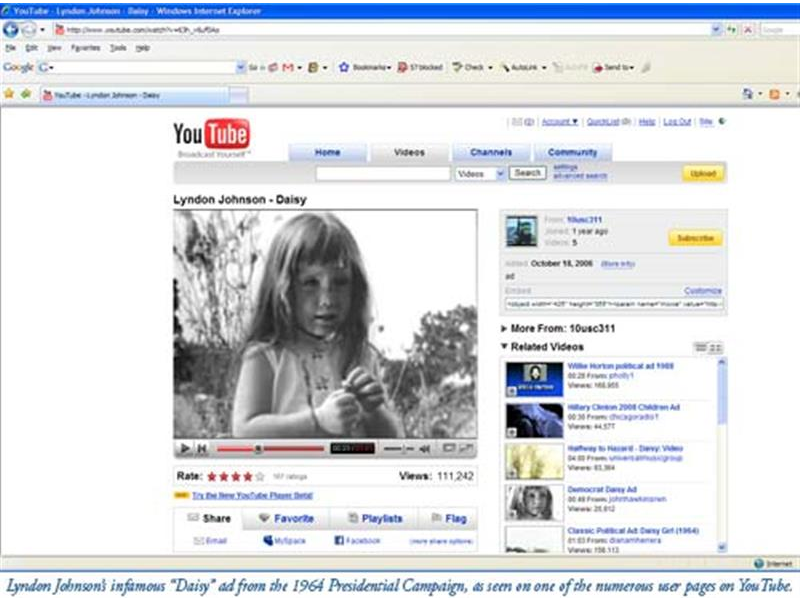Collapse the Related Videos section
Viewport: 800px width, 600px height.
504,346
